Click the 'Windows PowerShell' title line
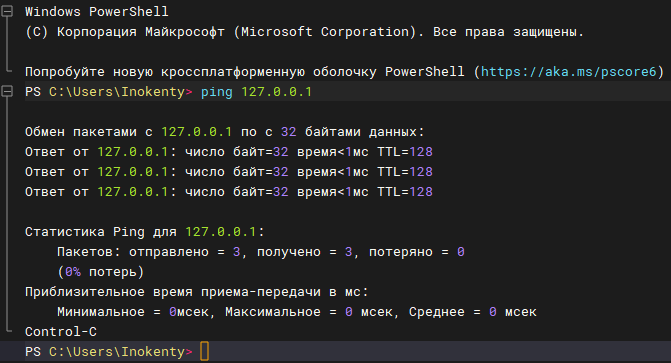Image resolution: width=671 pixels, height=363 pixels. [x=97, y=12]
